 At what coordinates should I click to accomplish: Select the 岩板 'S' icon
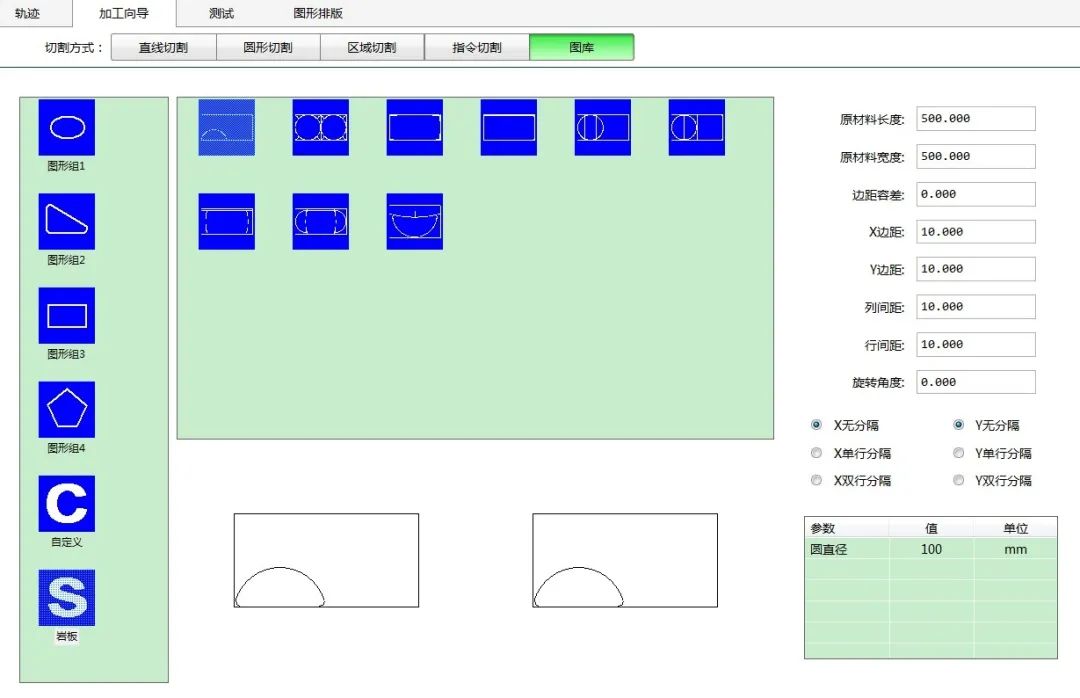pos(67,597)
